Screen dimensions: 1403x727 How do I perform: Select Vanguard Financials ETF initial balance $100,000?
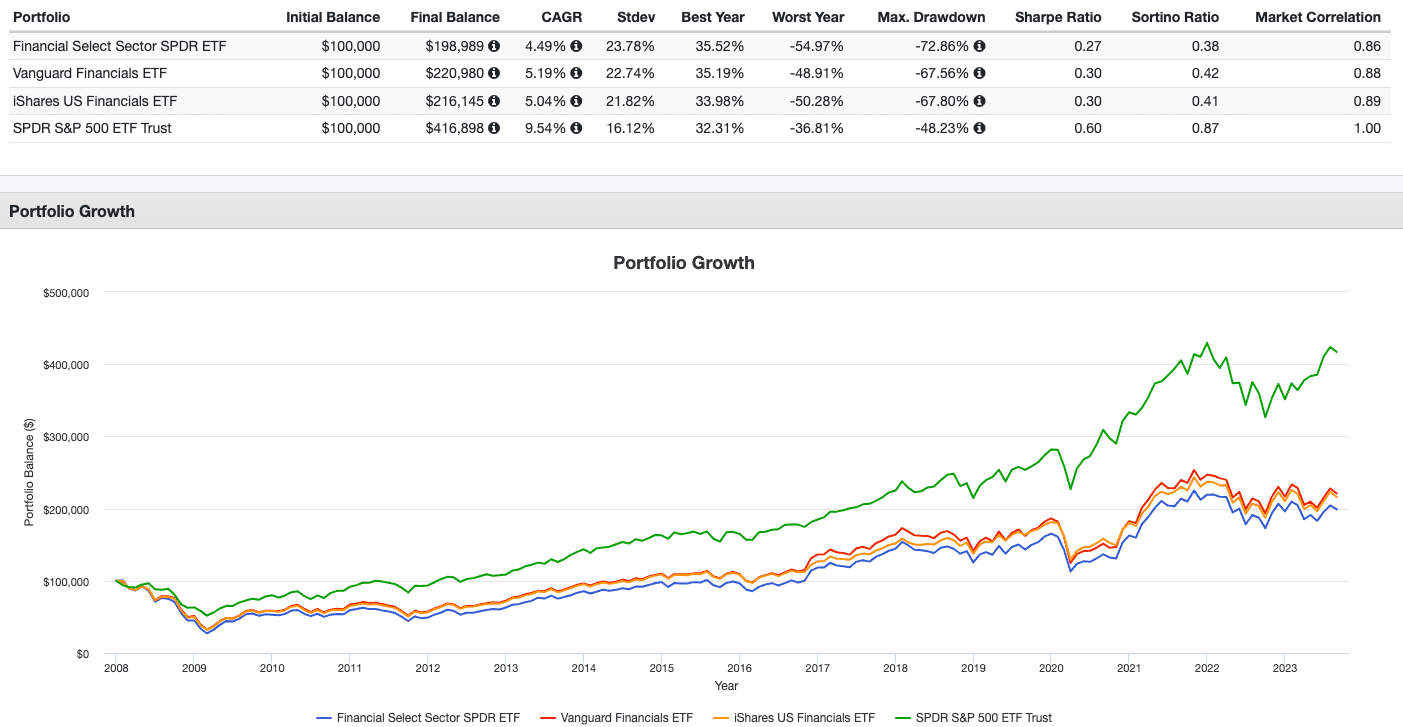(x=351, y=73)
